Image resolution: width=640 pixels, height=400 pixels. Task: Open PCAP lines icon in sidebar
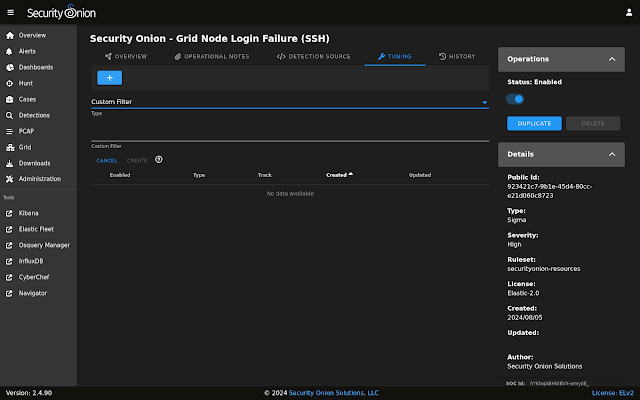pyautogui.click(x=9, y=131)
